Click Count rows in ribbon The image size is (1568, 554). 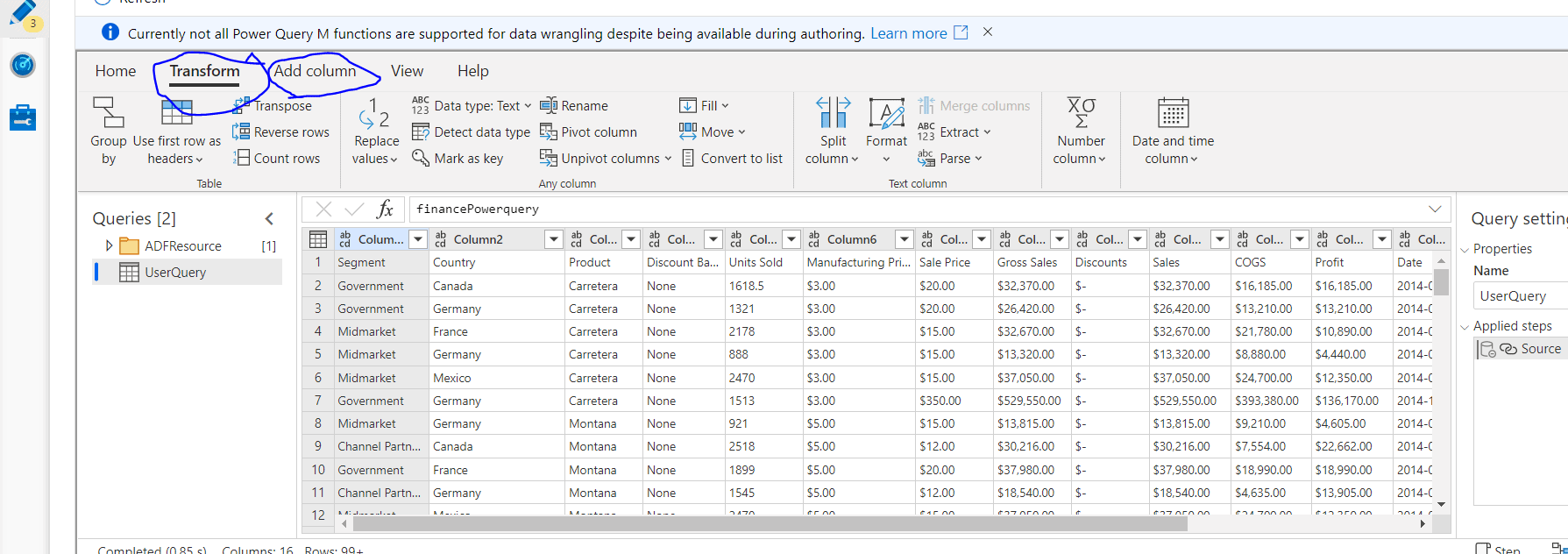point(277,159)
